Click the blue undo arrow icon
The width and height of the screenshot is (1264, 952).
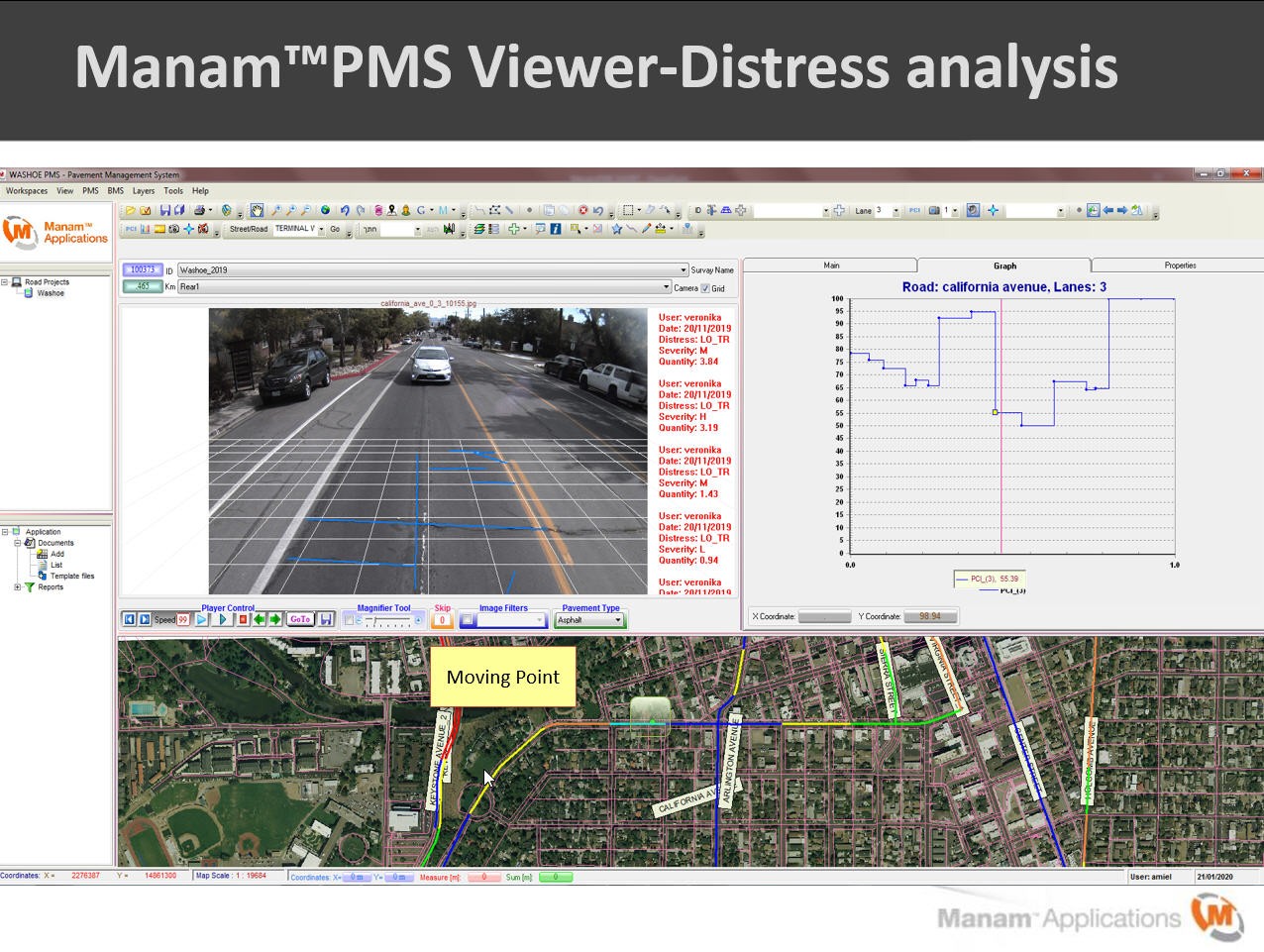point(345,211)
